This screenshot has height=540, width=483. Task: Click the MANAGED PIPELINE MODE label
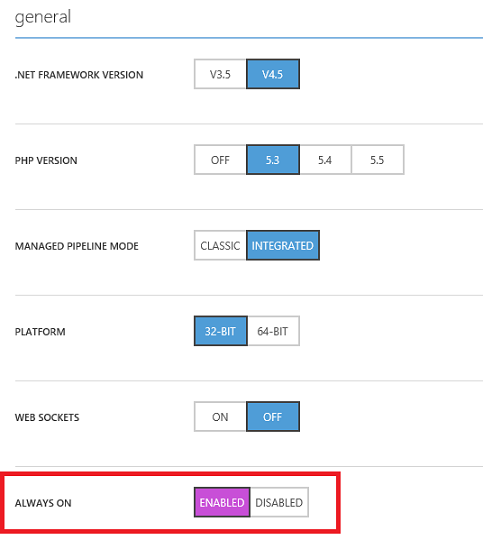[x=76, y=246]
